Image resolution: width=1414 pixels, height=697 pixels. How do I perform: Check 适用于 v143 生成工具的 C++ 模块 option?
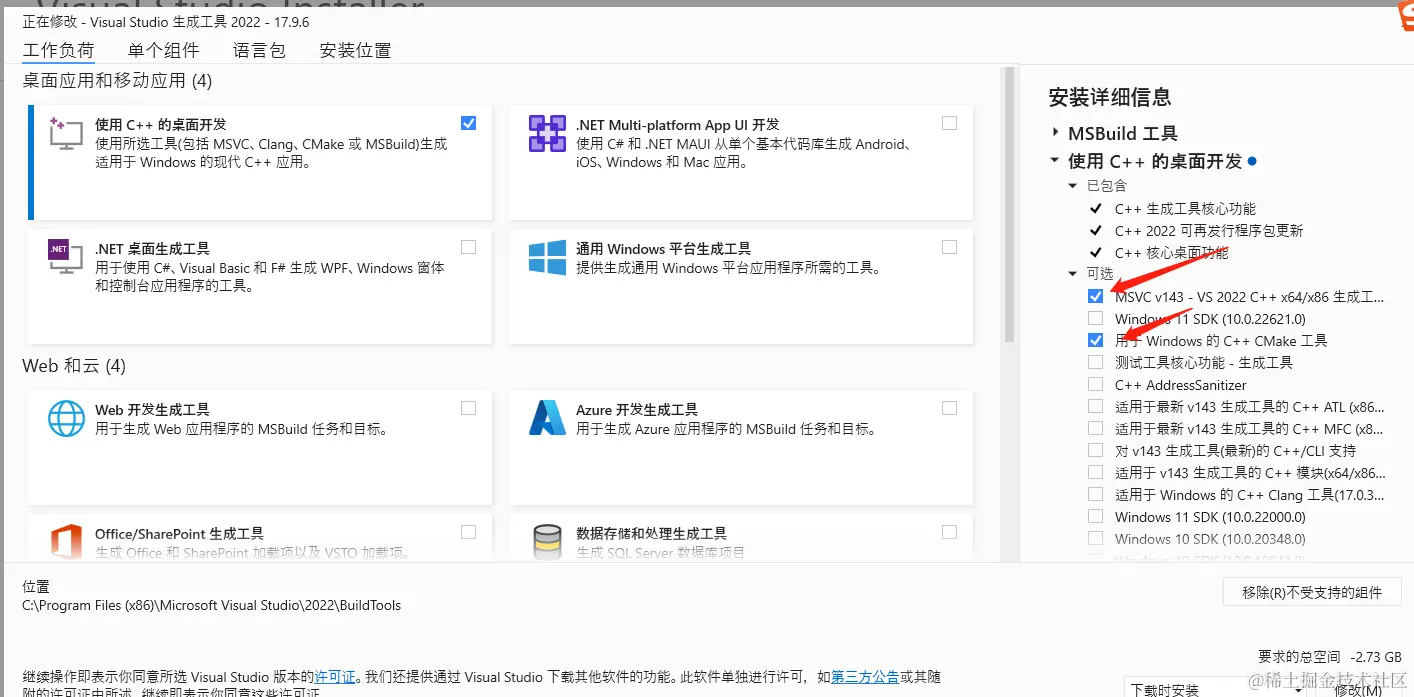1096,472
